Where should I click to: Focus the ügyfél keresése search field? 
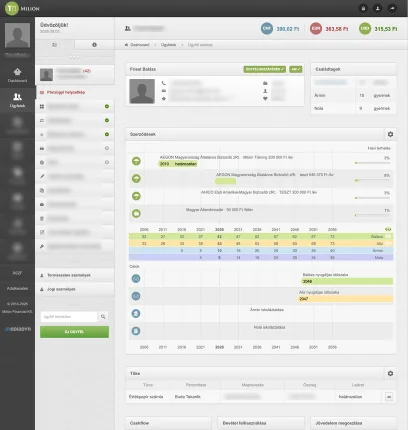coord(69,317)
